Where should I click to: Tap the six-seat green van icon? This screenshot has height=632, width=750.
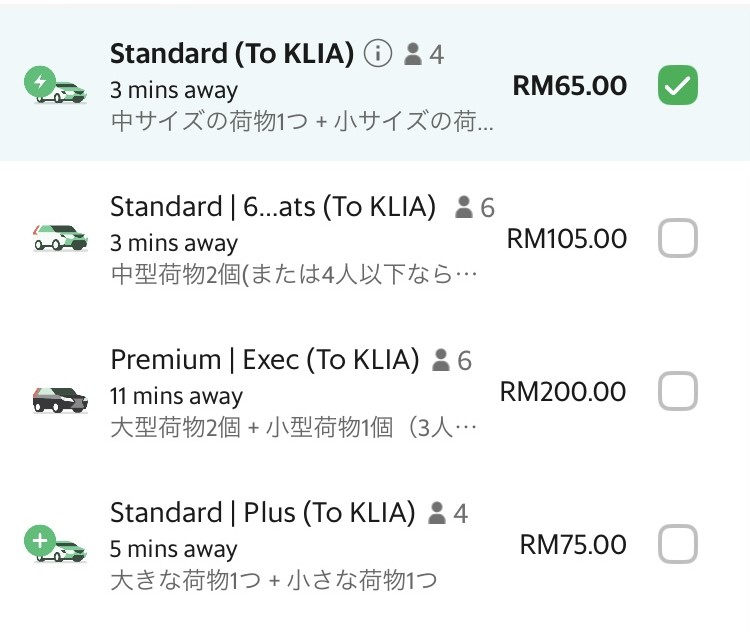[x=60, y=238]
